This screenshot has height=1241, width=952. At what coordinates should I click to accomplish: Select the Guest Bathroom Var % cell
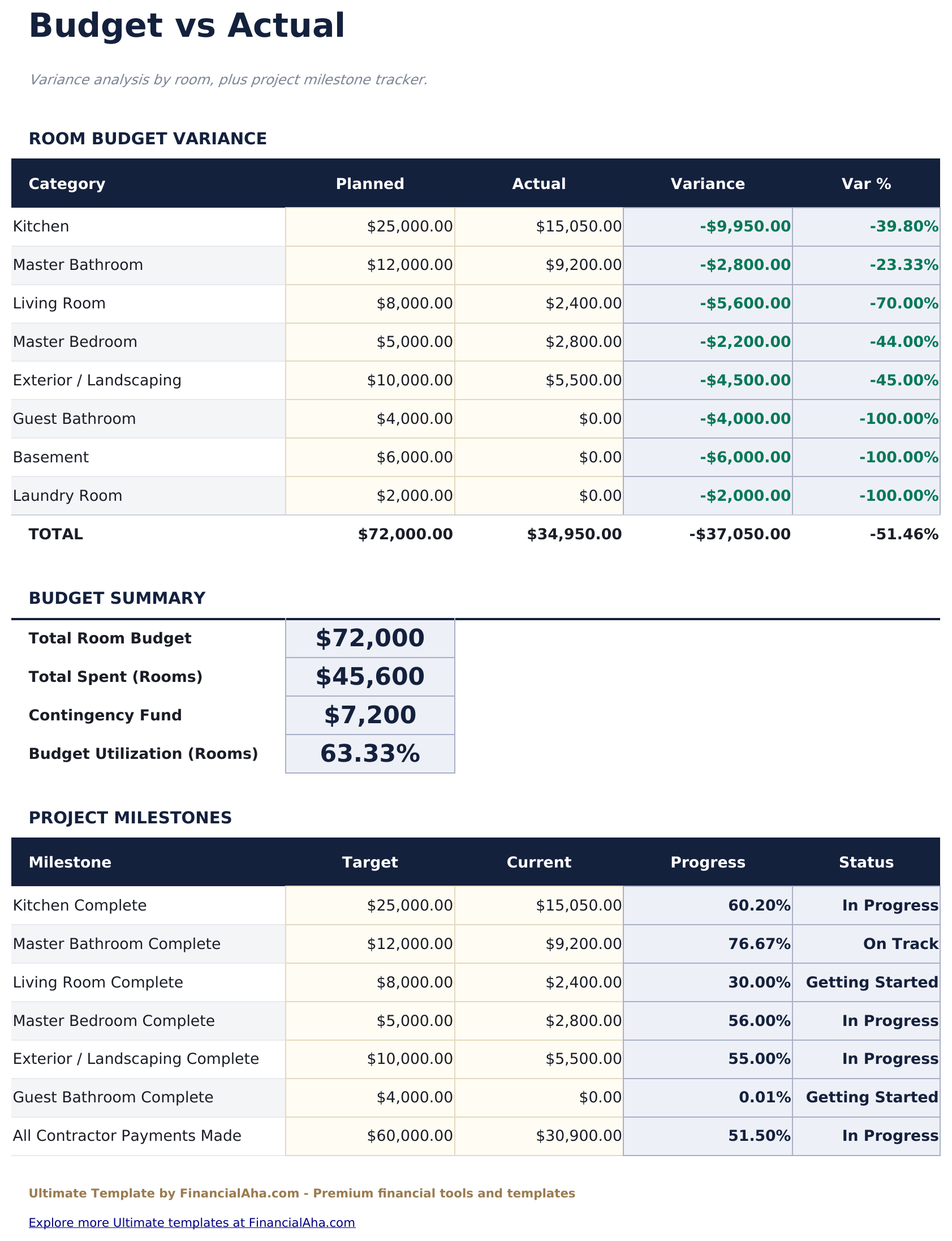pos(865,419)
